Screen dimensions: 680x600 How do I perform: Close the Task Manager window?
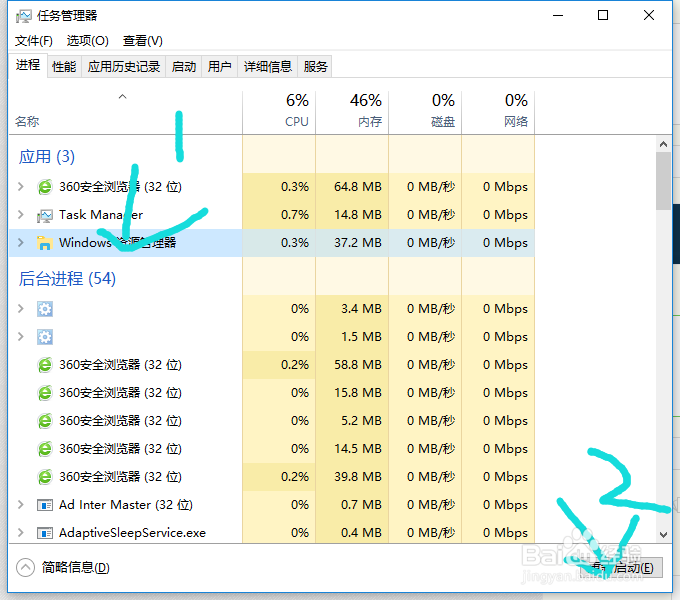tap(649, 16)
